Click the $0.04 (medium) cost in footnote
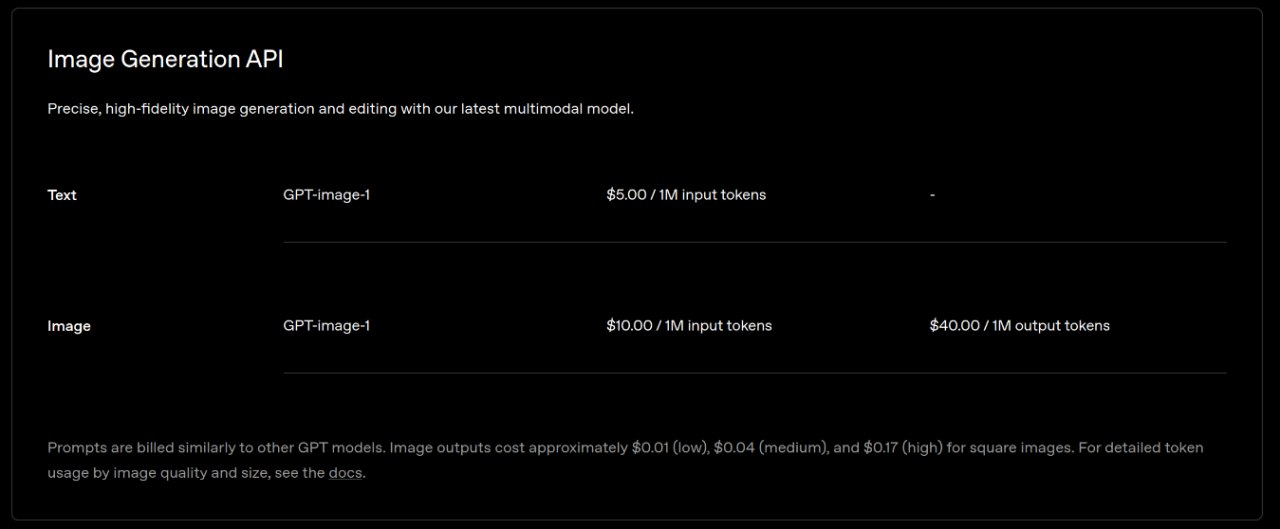The image size is (1280, 529). tap(771, 448)
